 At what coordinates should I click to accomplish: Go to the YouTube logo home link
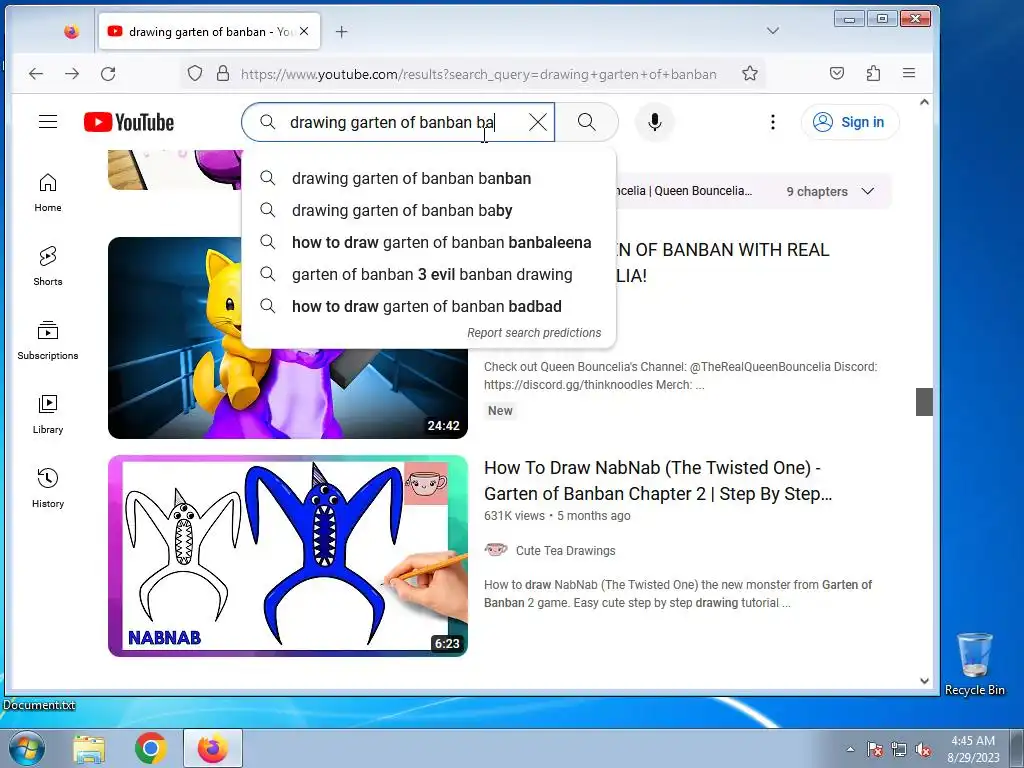129,122
